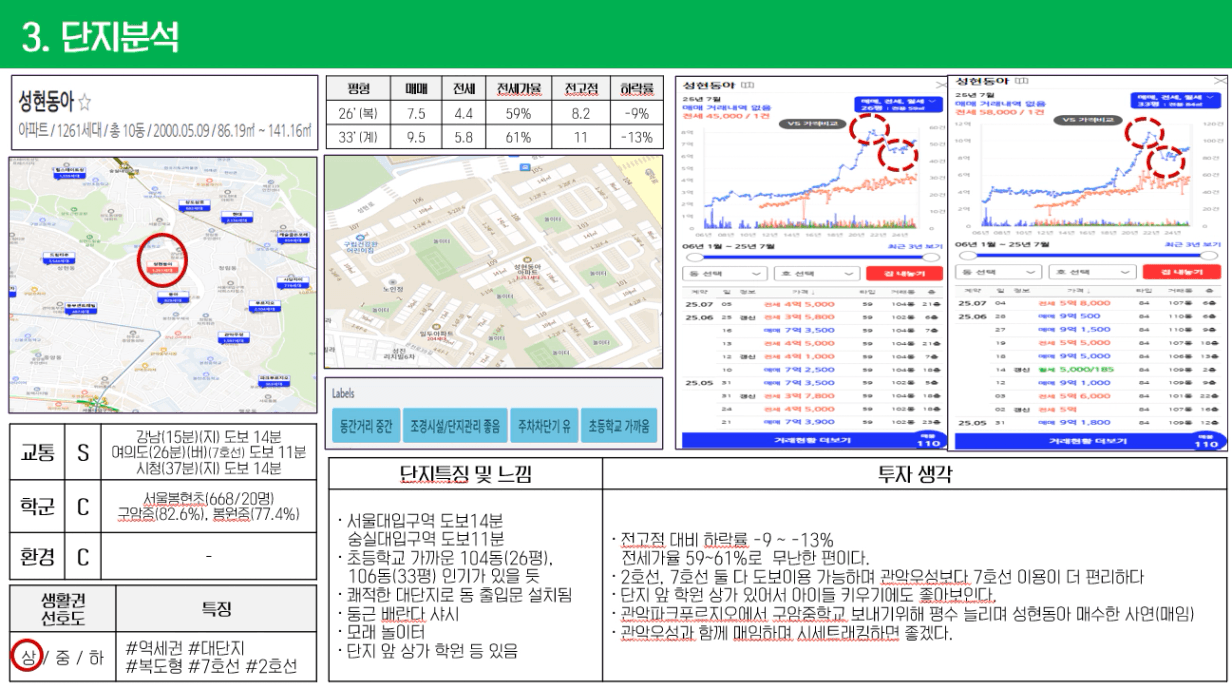The height and width of the screenshot is (689, 1232).
Task: Select the 조경시설/단지관리 좋음 label
Action: [454, 426]
